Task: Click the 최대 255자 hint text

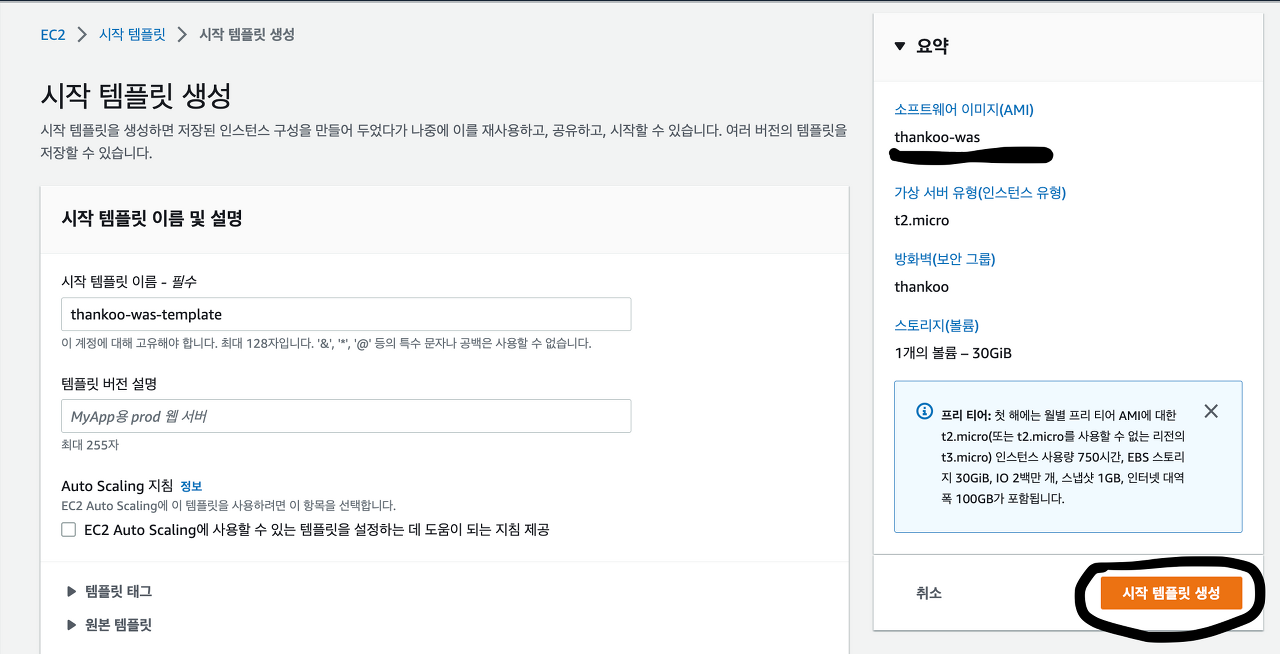Action: coord(90,445)
